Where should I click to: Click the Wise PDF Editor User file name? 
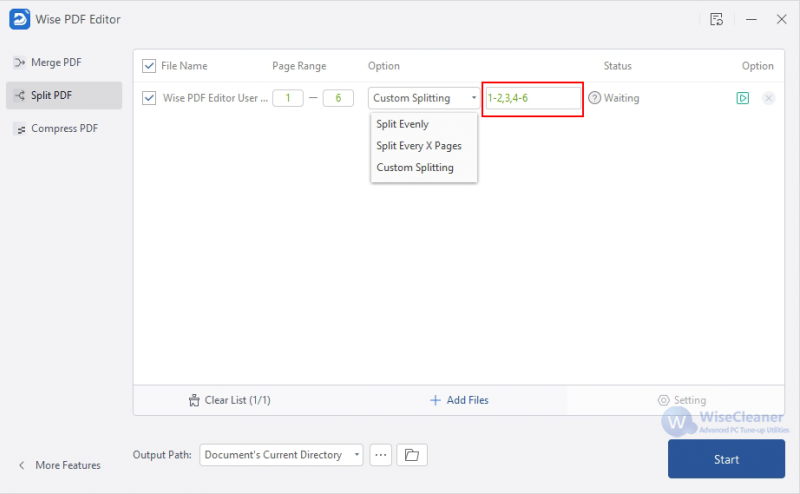point(215,98)
